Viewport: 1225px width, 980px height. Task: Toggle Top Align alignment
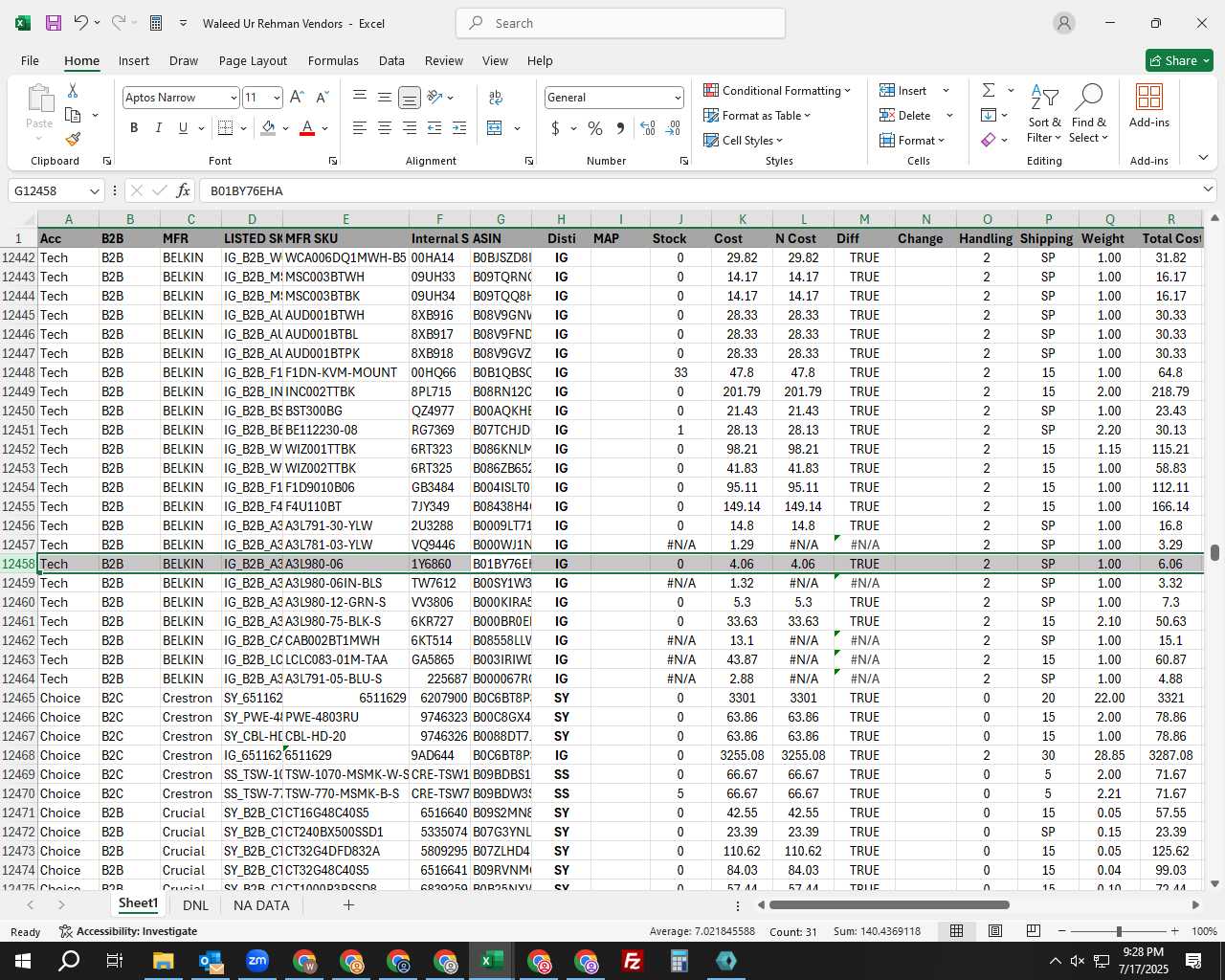(x=360, y=98)
